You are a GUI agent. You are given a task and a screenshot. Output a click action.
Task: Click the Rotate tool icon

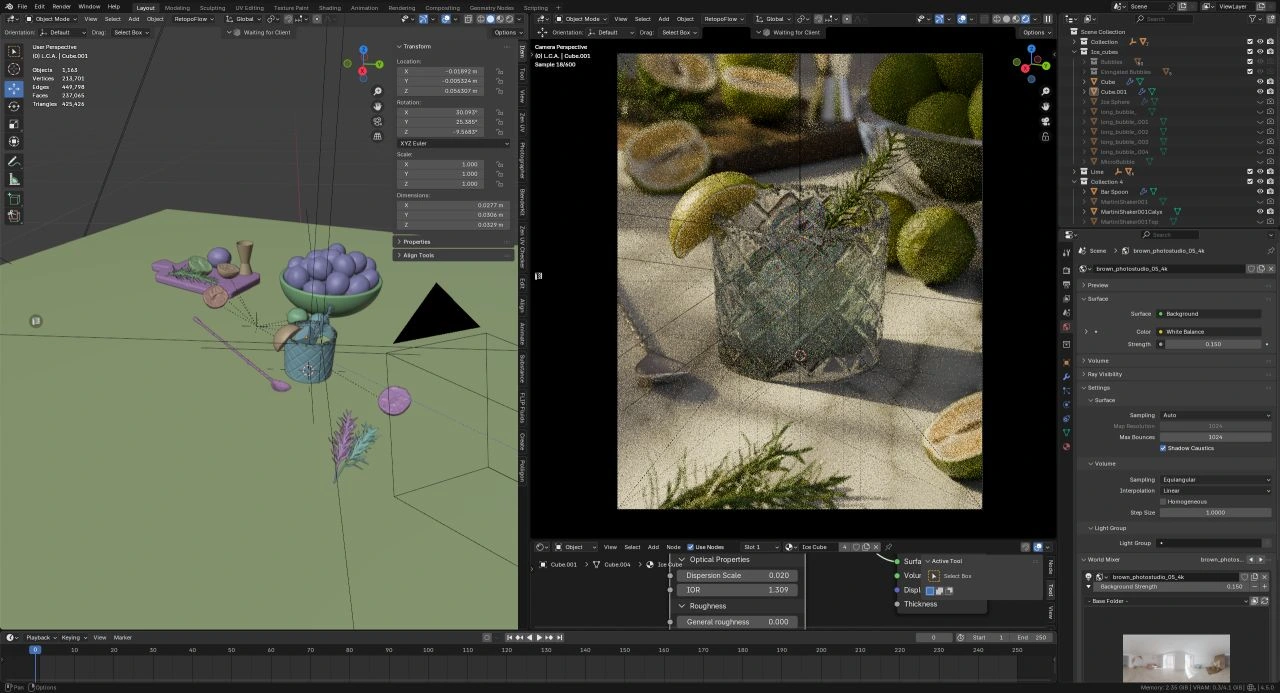[x=14, y=106]
